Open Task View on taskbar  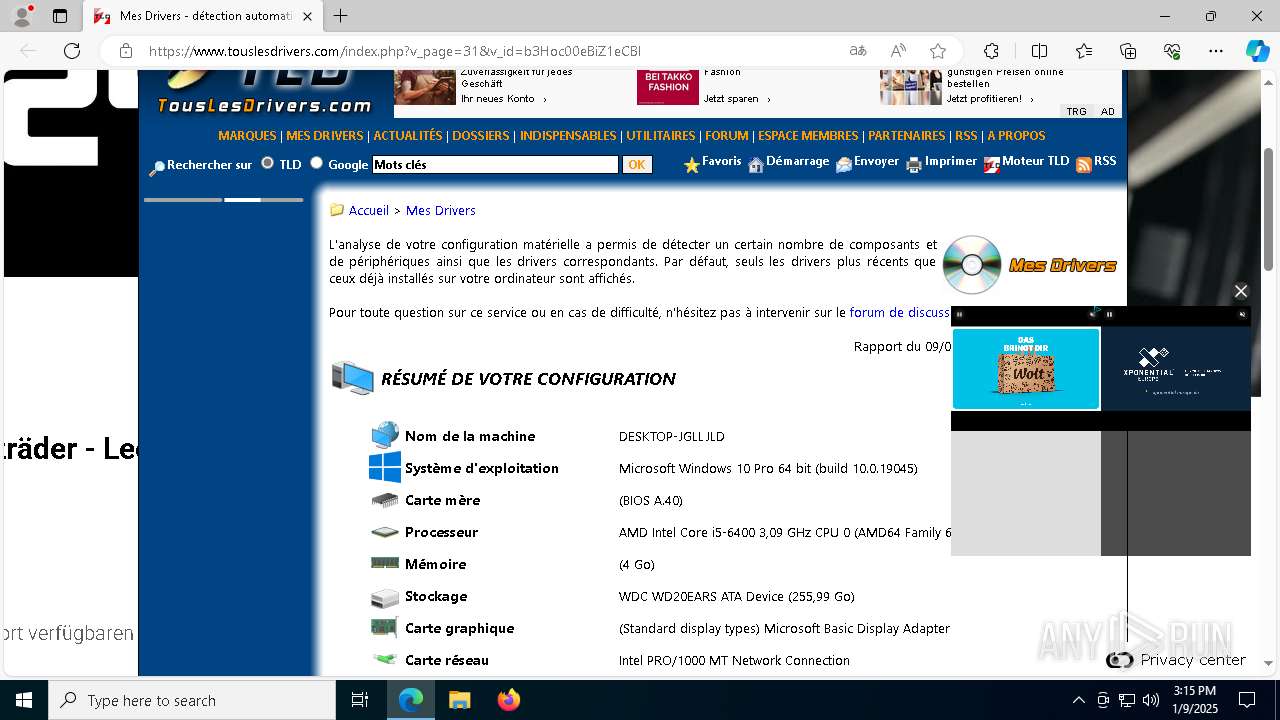tap(360, 700)
